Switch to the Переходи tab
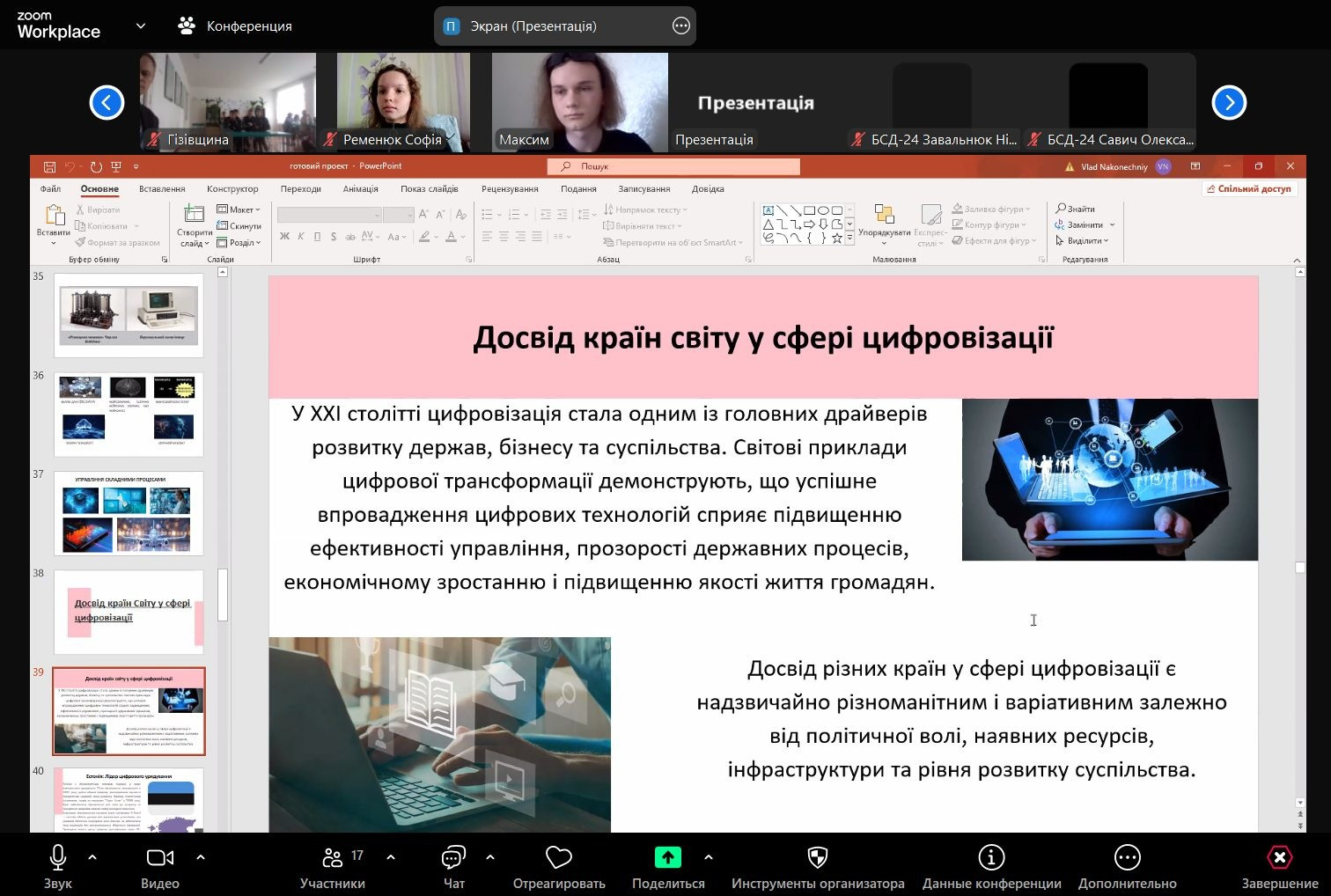The image size is (1331, 896). pos(301,188)
